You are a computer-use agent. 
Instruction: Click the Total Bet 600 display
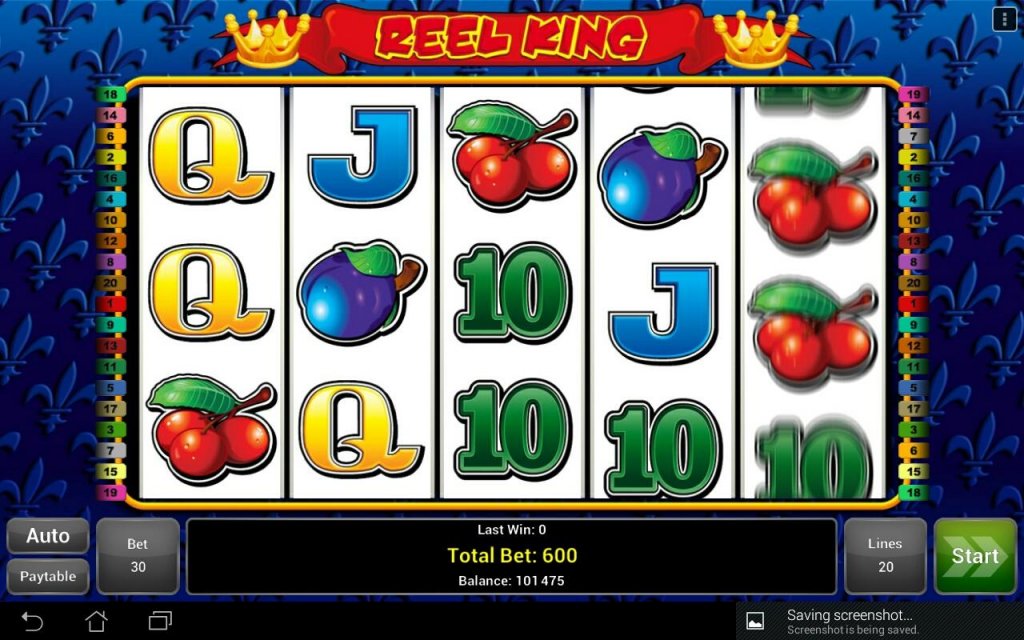(512, 556)
